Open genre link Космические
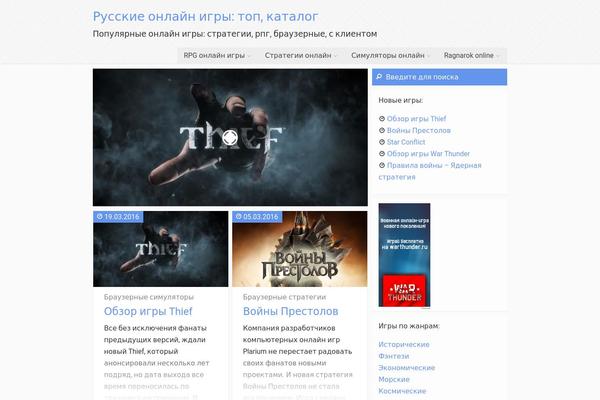Image resolution: width=600 pixels, height=400 pixels. pyautogui.click(x=402, y=391)
